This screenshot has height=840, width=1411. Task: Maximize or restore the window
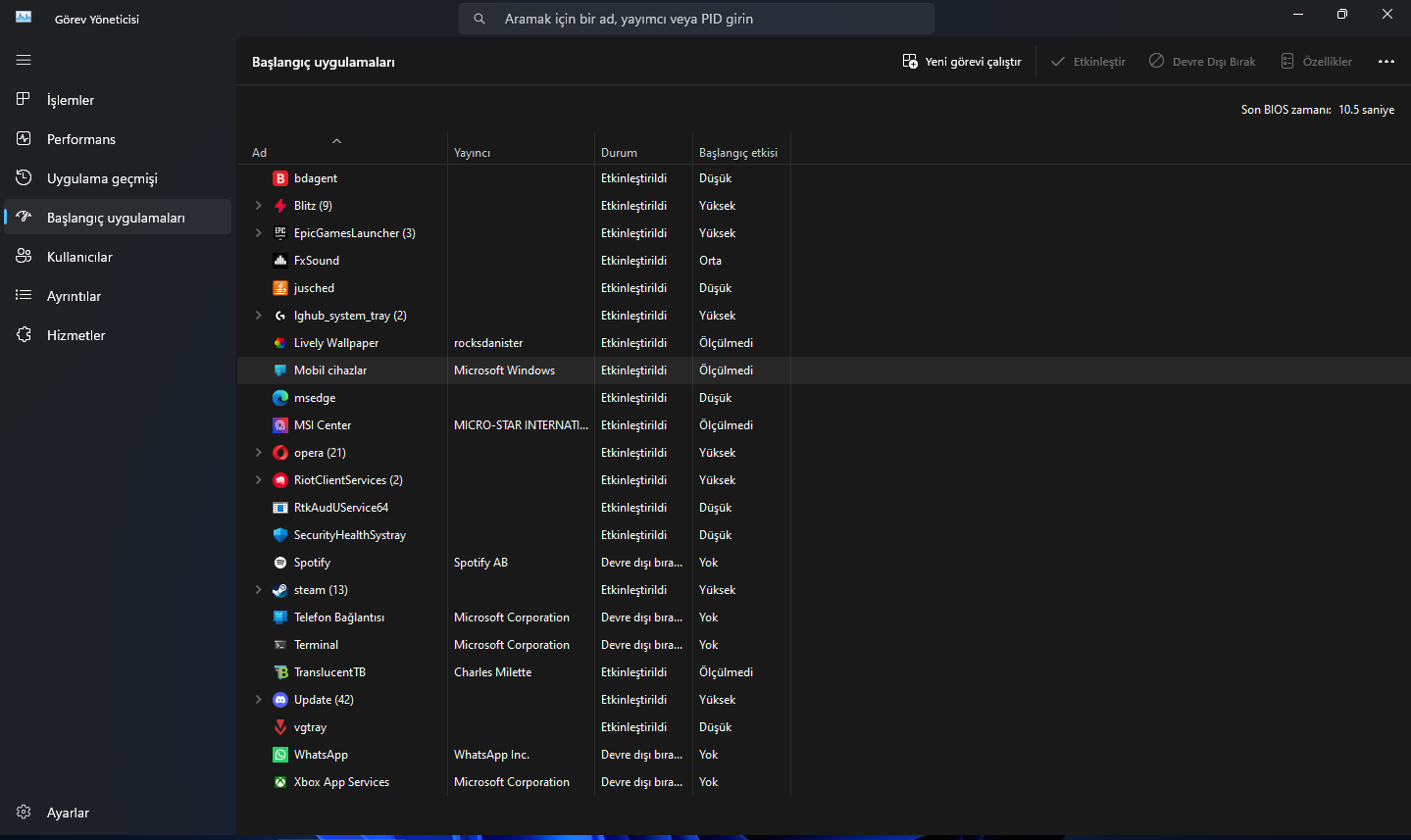coord(1341,14)
